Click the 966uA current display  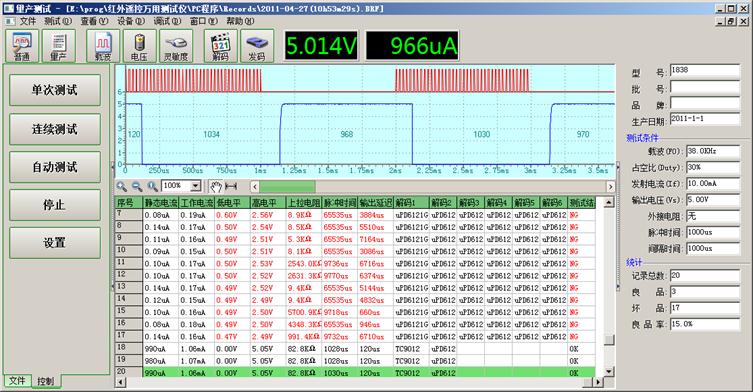(x=413, y=46)
